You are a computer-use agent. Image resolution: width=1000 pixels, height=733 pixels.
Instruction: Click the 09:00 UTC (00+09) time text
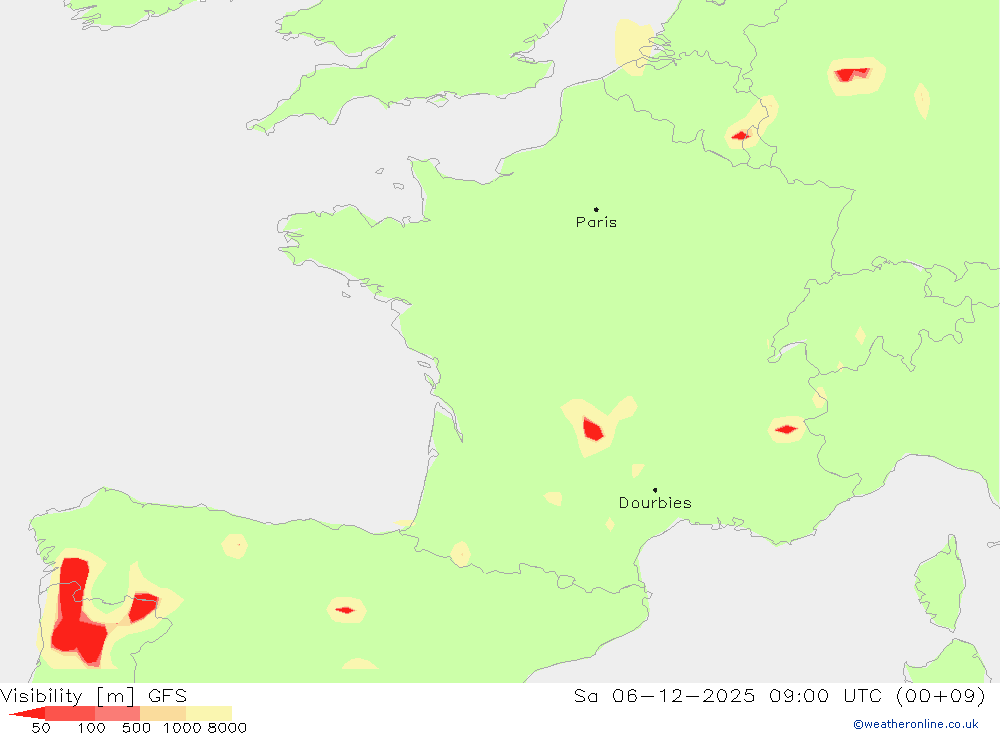(877, 695)
